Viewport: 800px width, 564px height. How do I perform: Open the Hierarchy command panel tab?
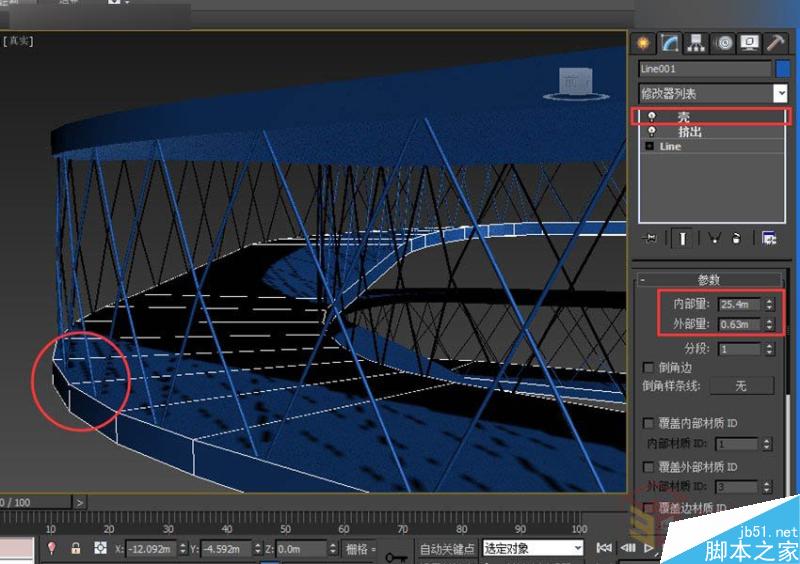[x=696, y=43]
